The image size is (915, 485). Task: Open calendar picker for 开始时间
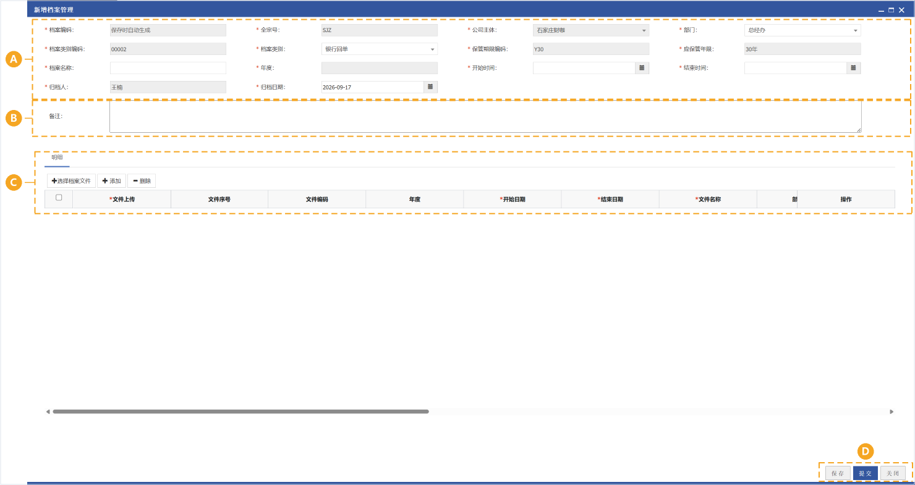click(x=642, y=68)
